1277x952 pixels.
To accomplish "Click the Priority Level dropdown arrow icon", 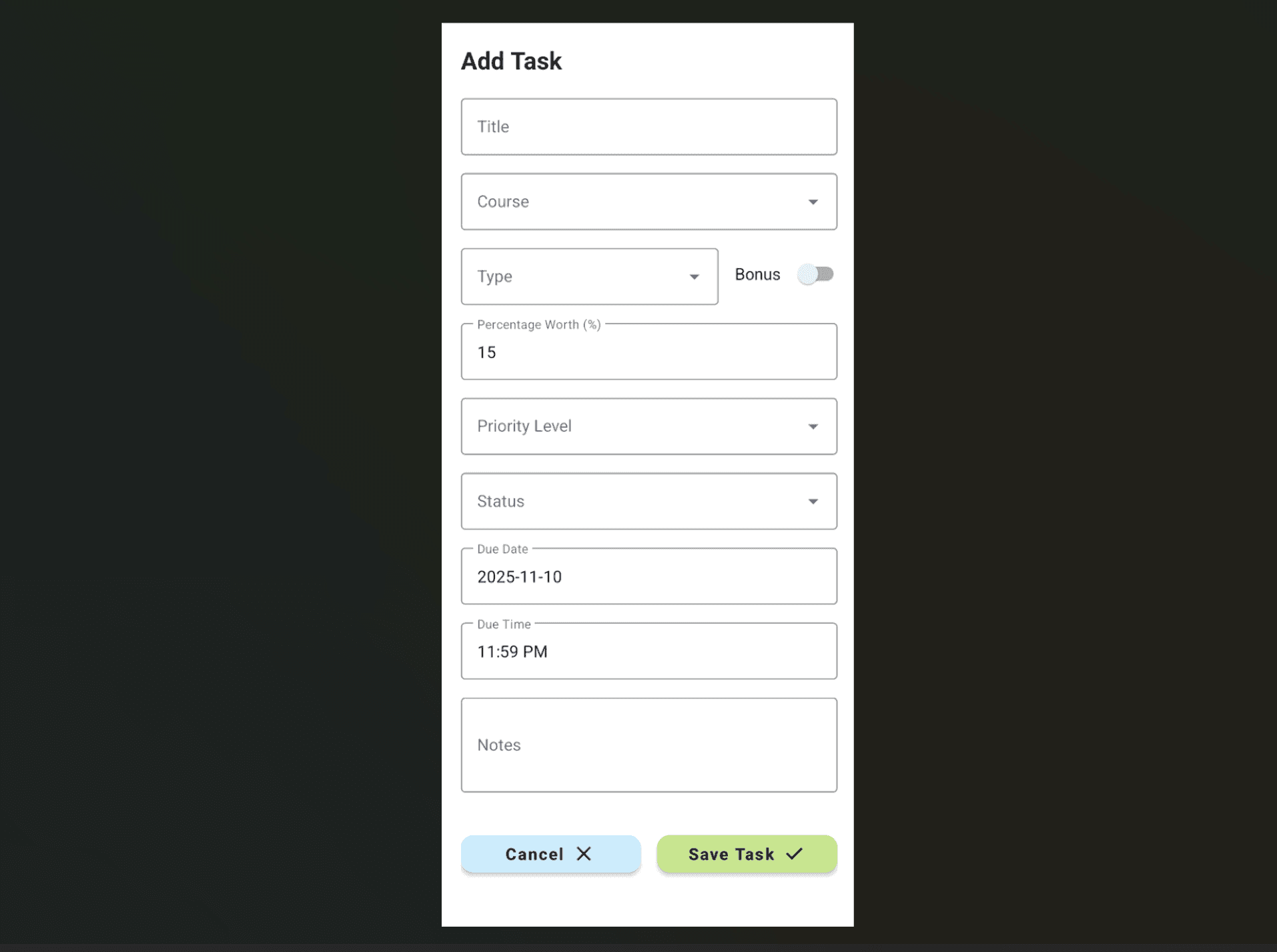I will pos(813,426).
